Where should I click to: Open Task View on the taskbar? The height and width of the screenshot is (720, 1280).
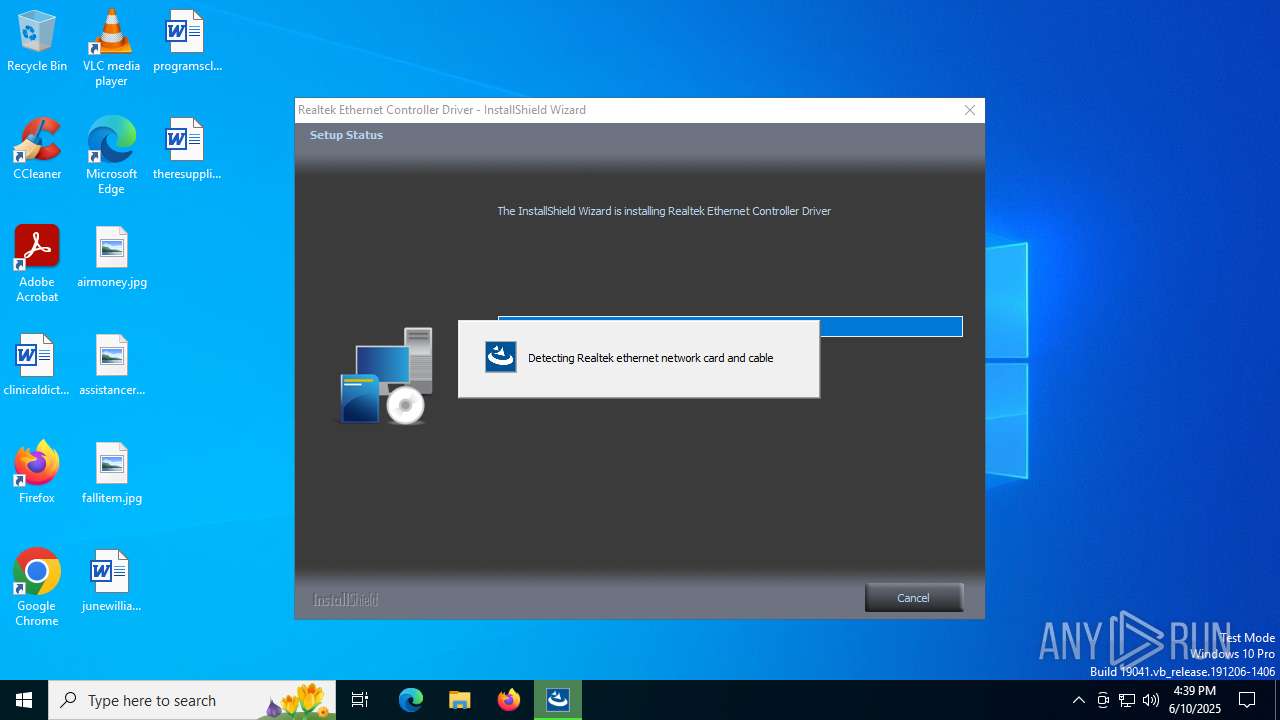(360, 700)
